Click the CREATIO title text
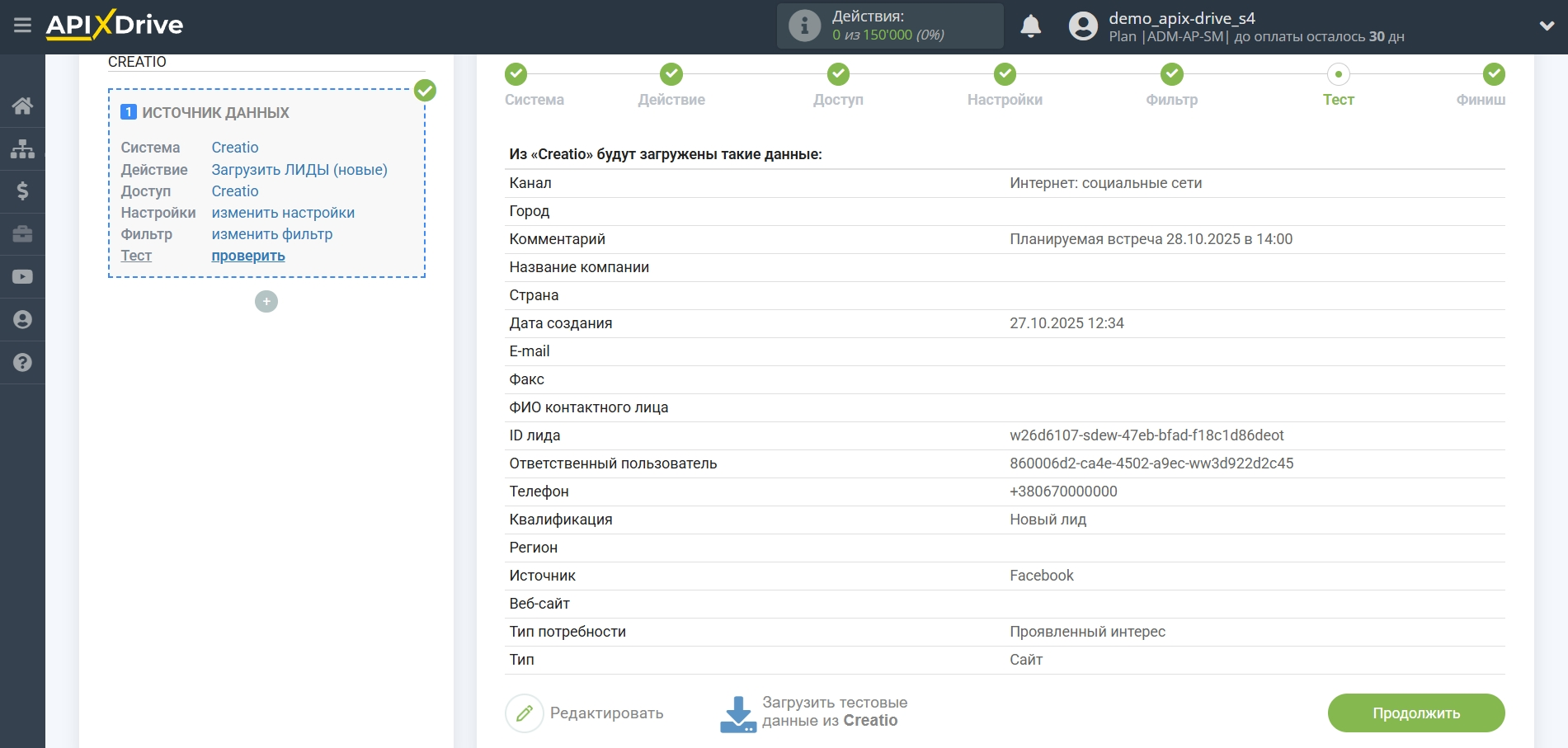Image resolution: width=1568 pixels, height=748 pixels. pyautogui.click(x=137, y=62)
